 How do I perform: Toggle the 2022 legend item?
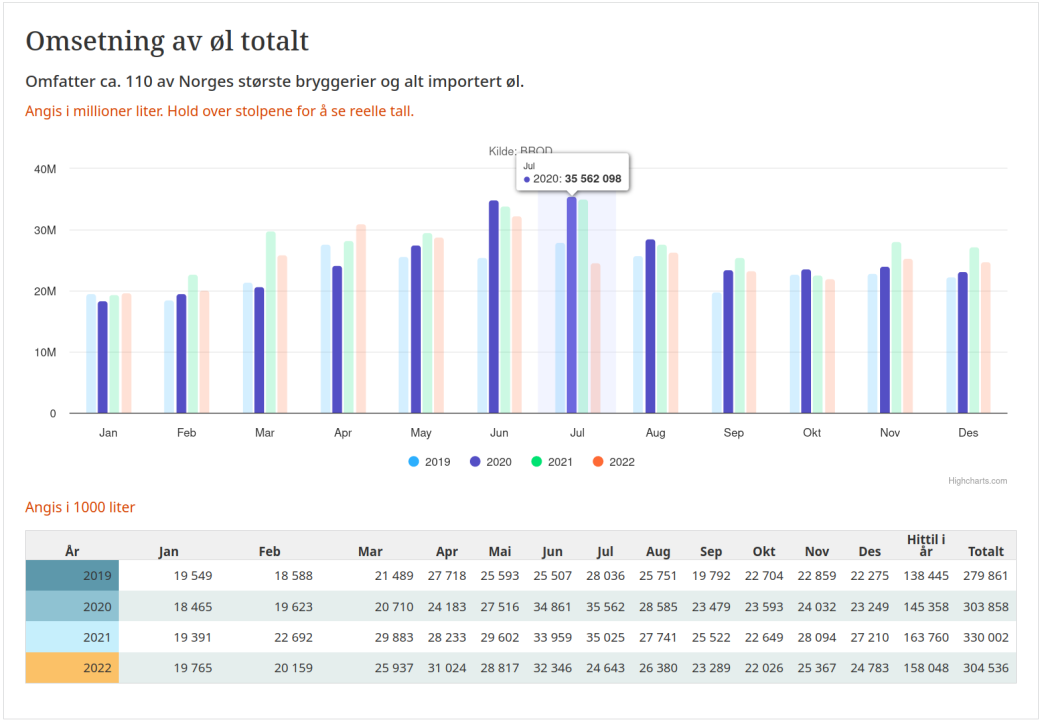pos(613,462)
